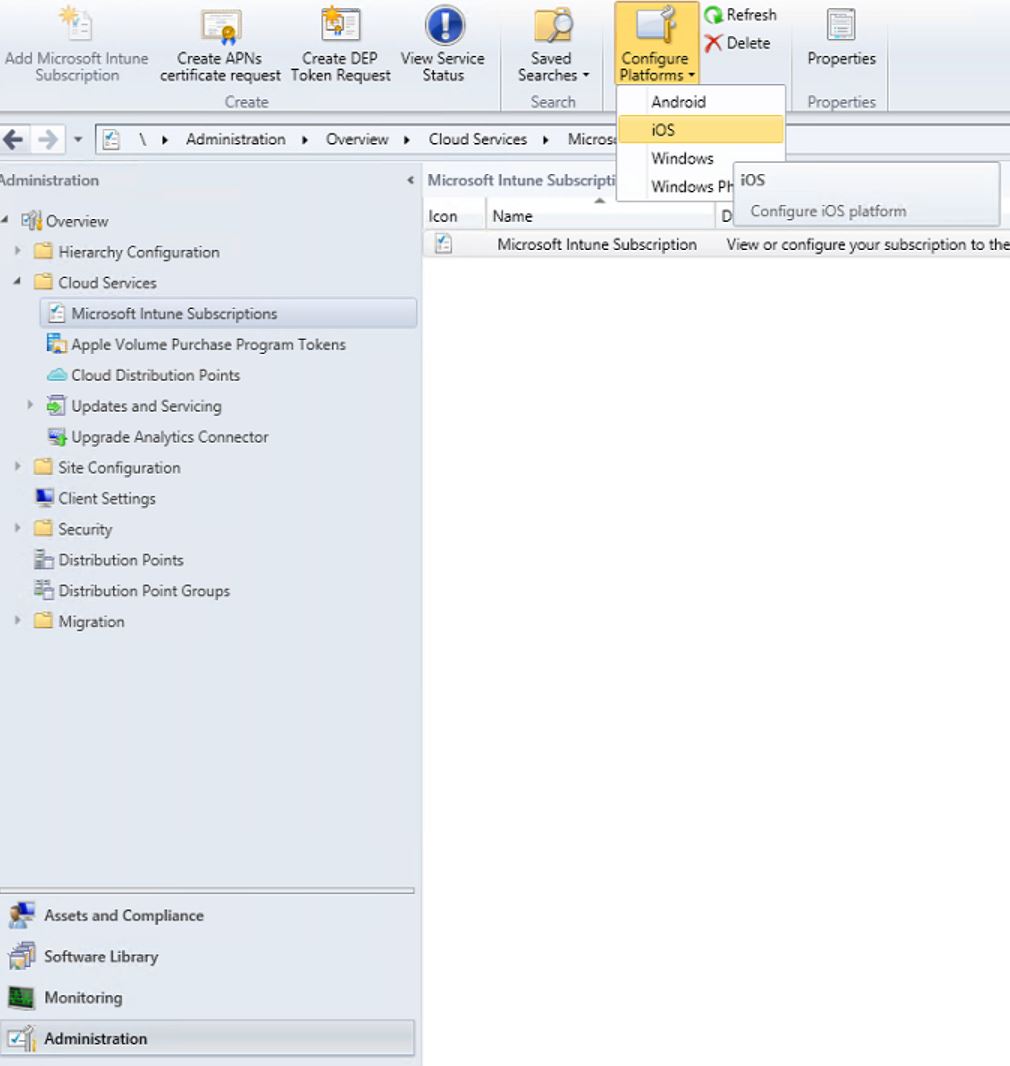Expand the Hierarchy Configuration node
Screen dimensions: 1010x1066
18,251
